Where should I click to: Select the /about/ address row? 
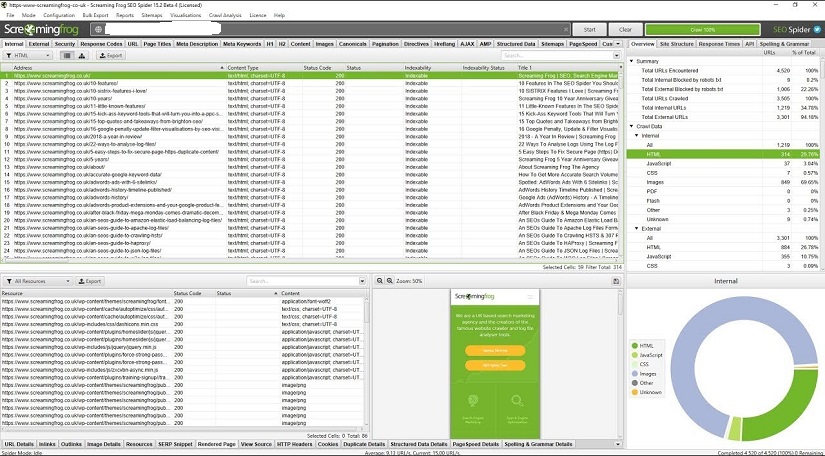click(310, 167)
